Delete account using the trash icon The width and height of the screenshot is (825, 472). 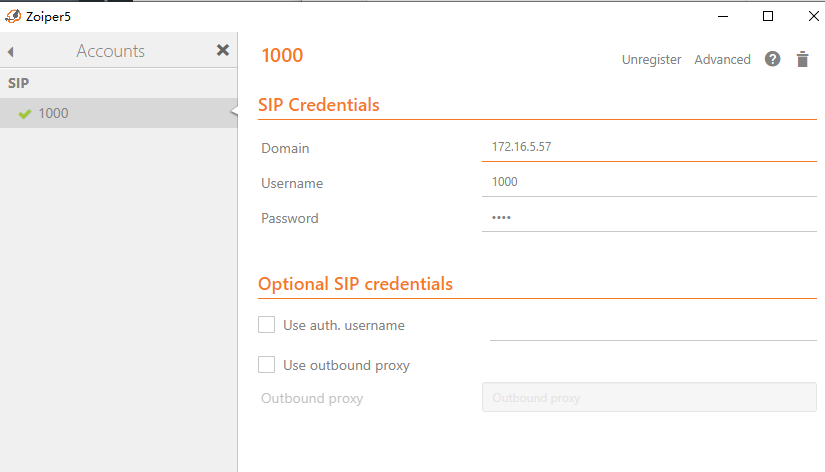802,59
